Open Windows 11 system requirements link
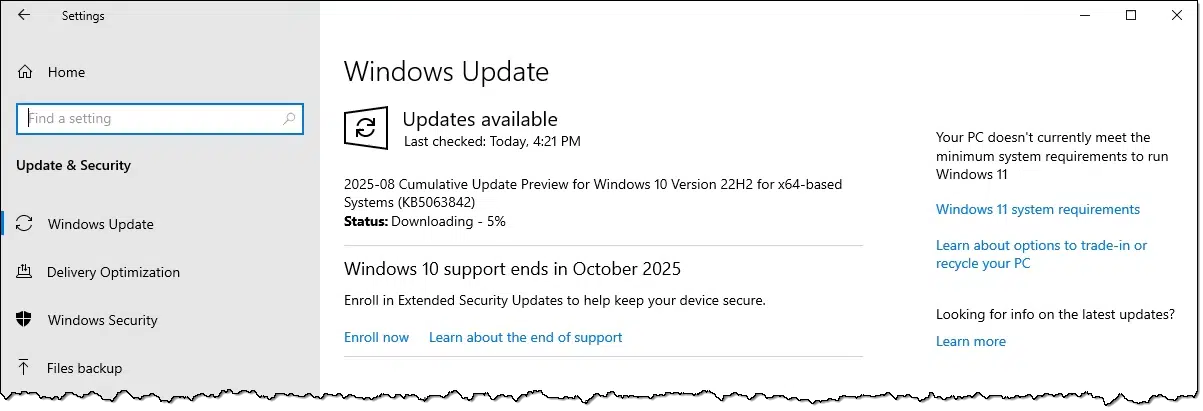Screen dimensions: 1203x411 click(x=1037, y=209)
